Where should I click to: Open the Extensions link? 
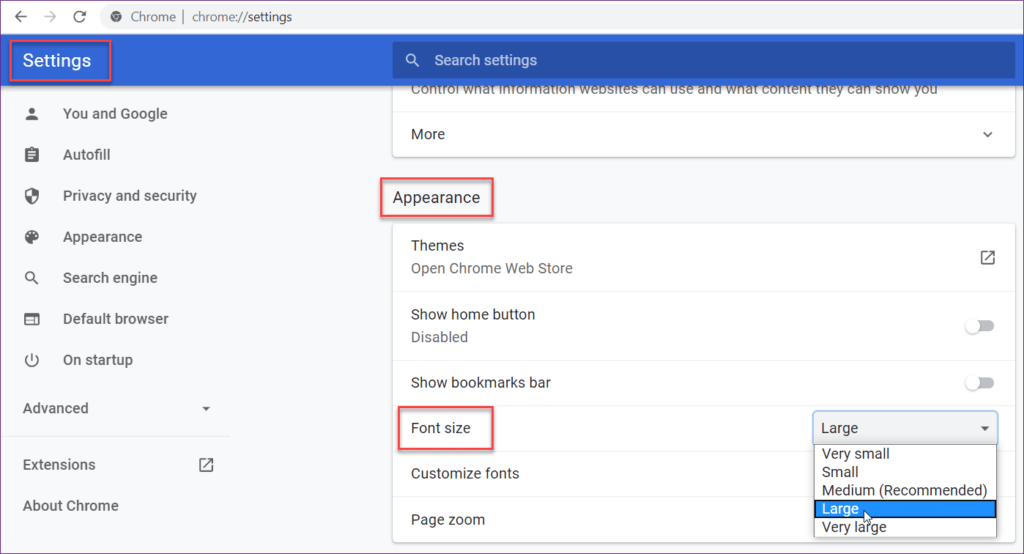click(x=59, y=464)
